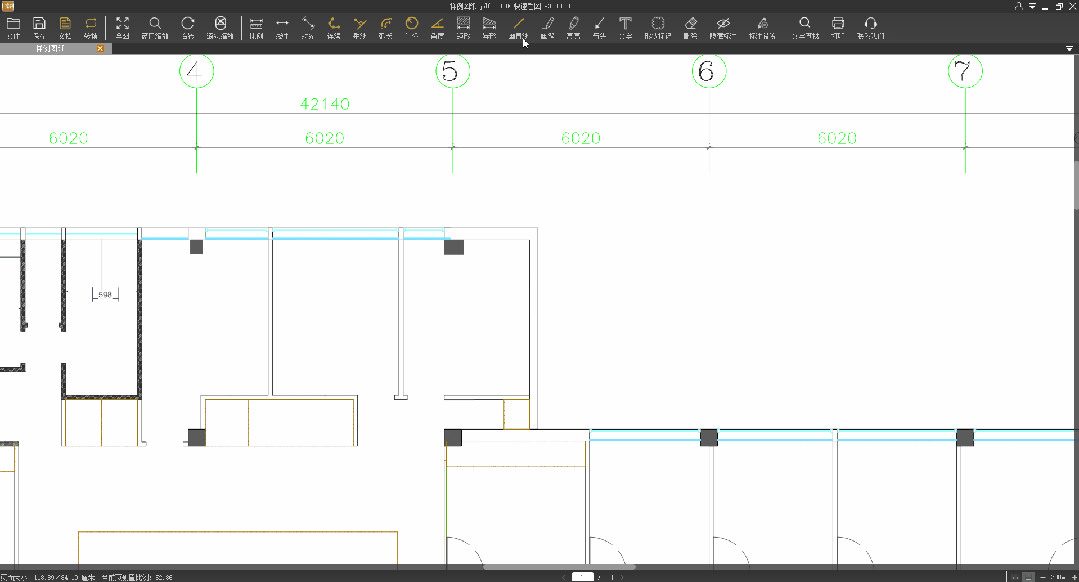Click the page number field in status bar
1079x582 pixels.
click(582, 576)
